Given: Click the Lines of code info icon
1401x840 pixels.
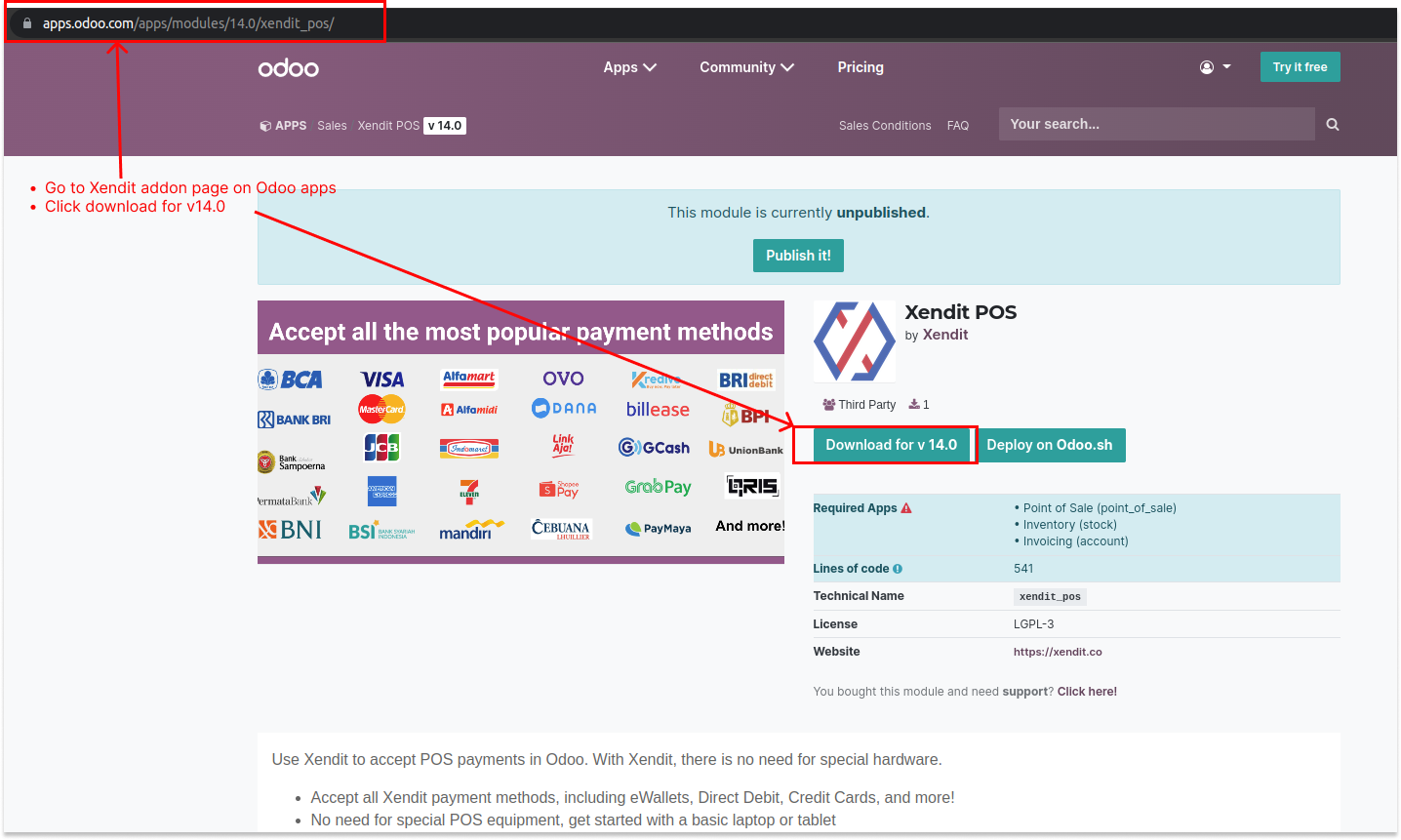Looking at the screenshot, I should click(898, 569).
